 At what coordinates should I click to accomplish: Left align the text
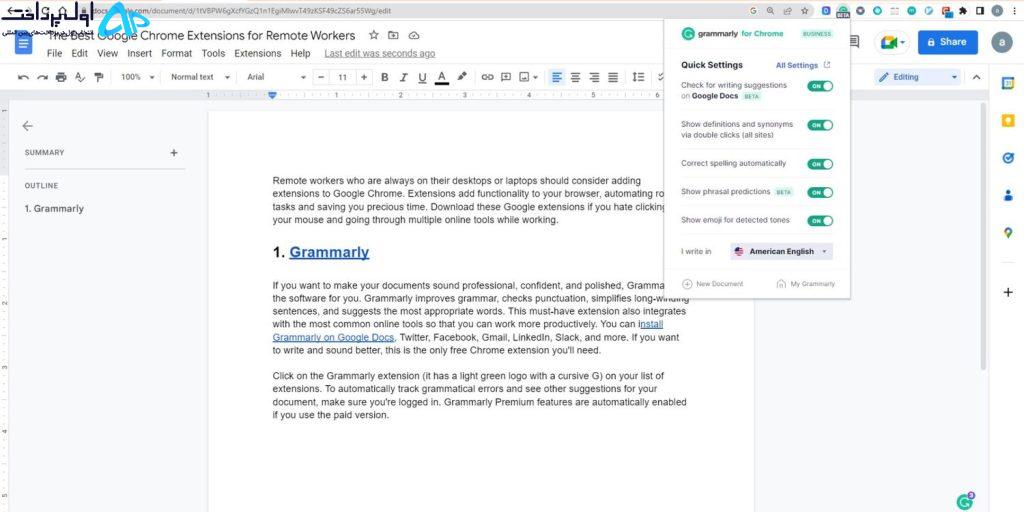point(556,77)
